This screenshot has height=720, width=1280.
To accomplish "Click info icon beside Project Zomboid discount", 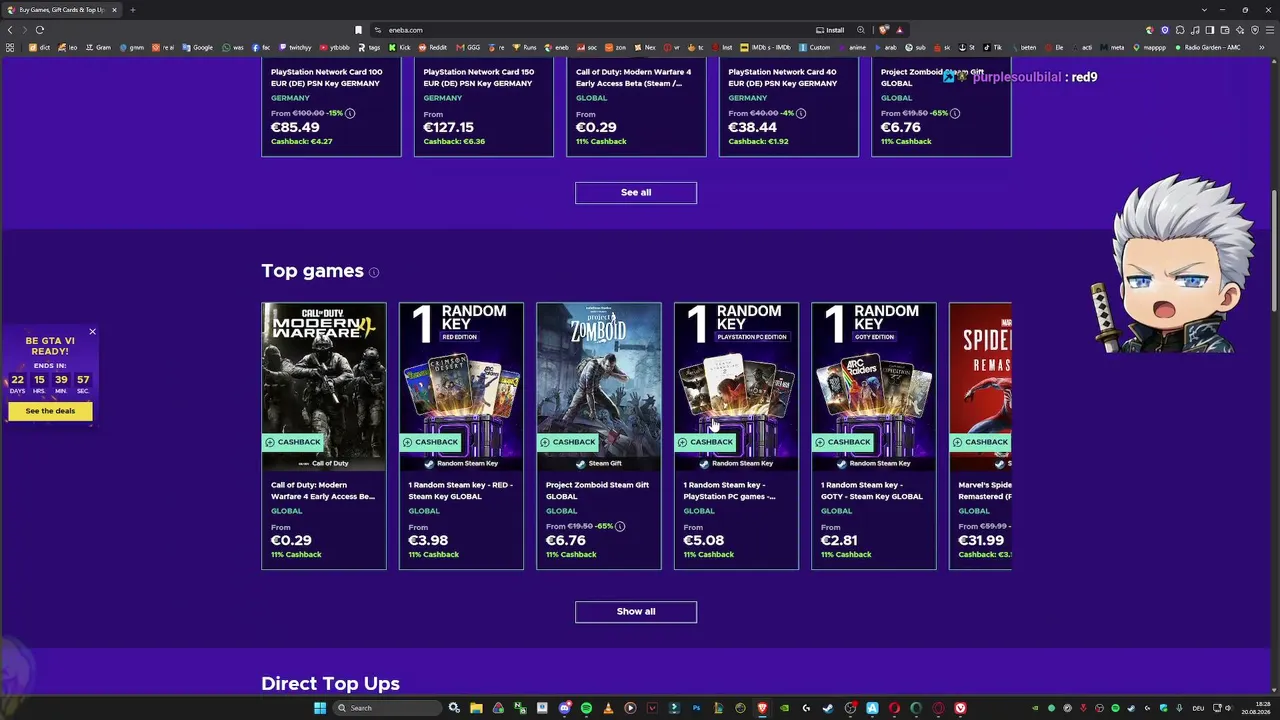I will tap(620, 526).
